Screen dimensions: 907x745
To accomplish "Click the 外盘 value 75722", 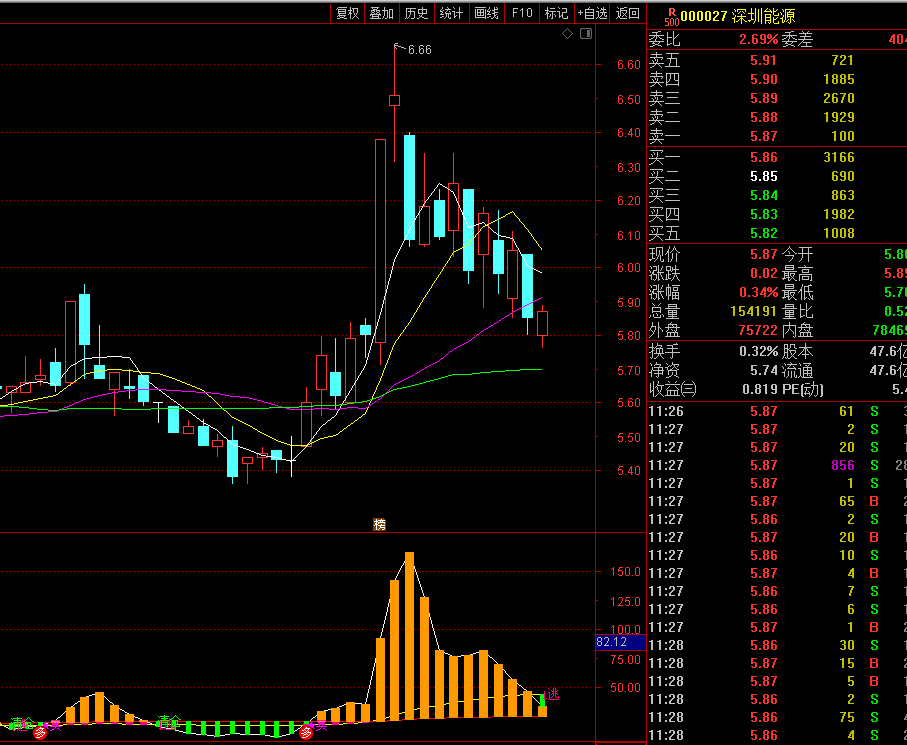I will [x=758, y=330].
